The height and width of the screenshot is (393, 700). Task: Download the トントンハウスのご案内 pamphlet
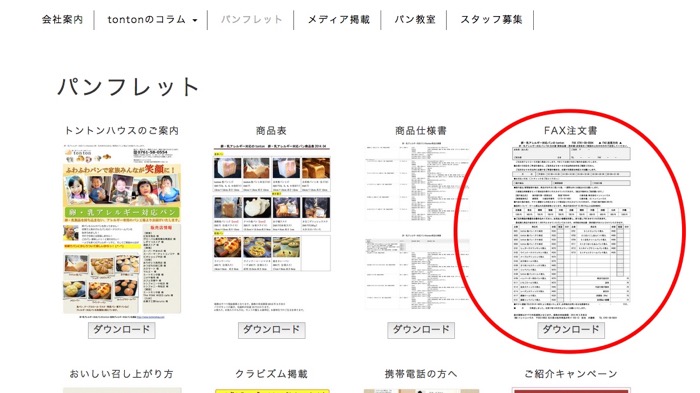[x=122, y=330]
